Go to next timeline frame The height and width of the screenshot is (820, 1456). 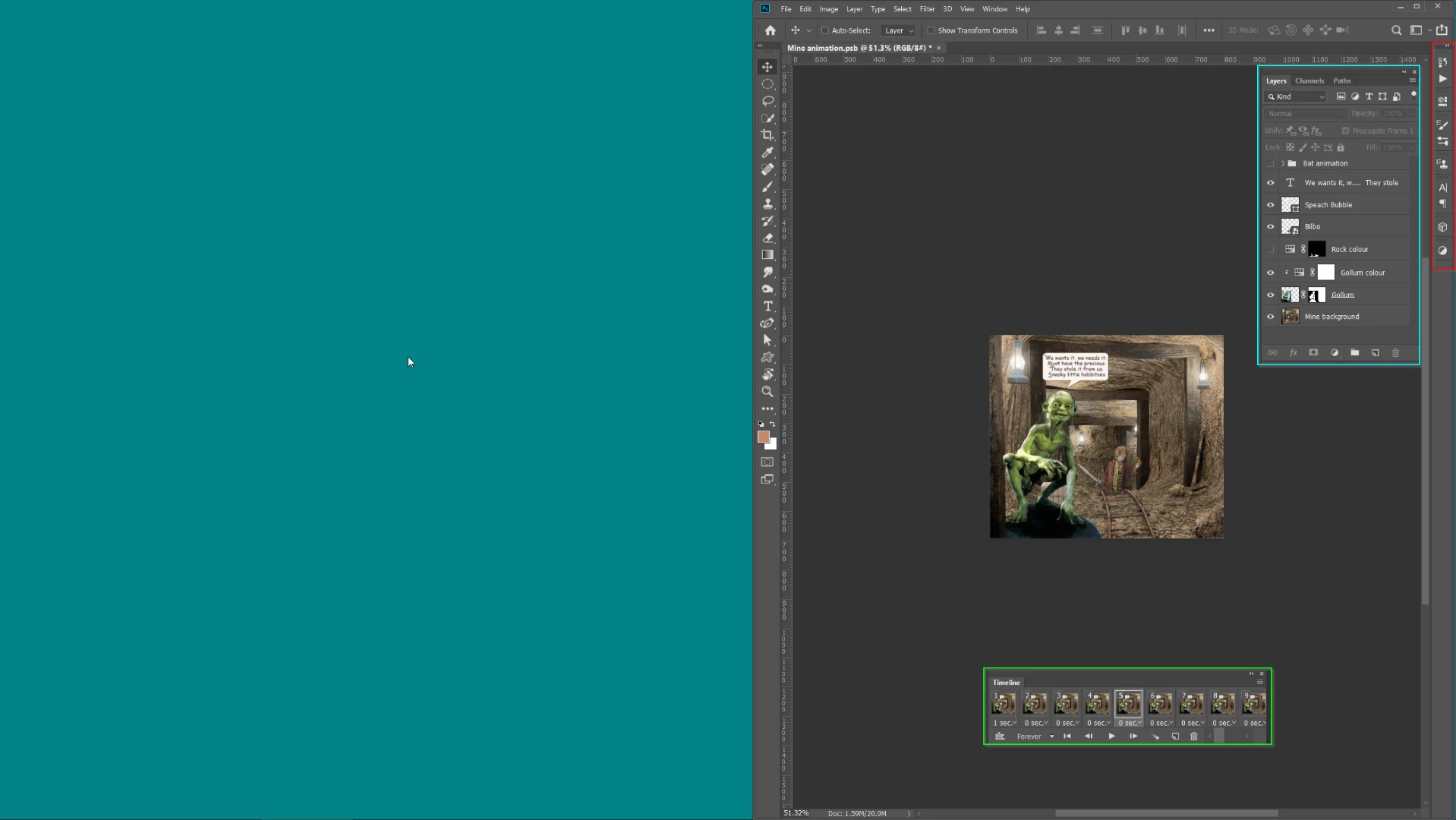pyautogui.click(x=1133, y=736)
